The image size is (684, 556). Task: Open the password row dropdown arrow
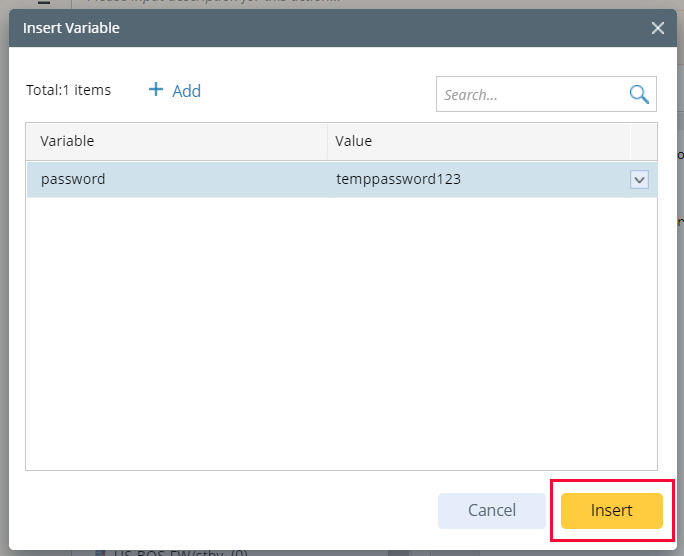(x=640, y=180)
